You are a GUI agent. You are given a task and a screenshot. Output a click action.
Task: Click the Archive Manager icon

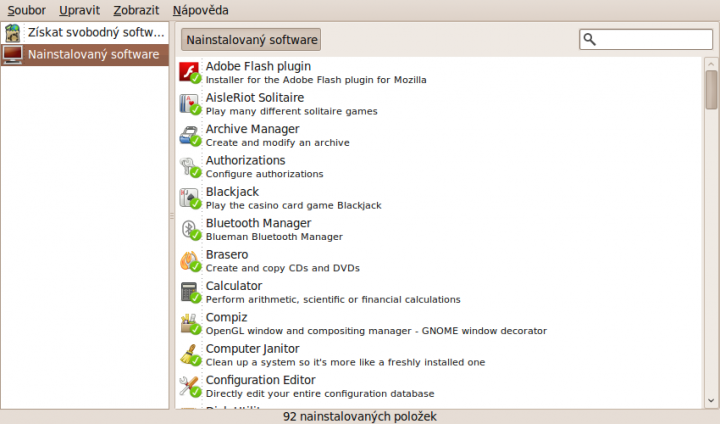[x=190, y=136]
